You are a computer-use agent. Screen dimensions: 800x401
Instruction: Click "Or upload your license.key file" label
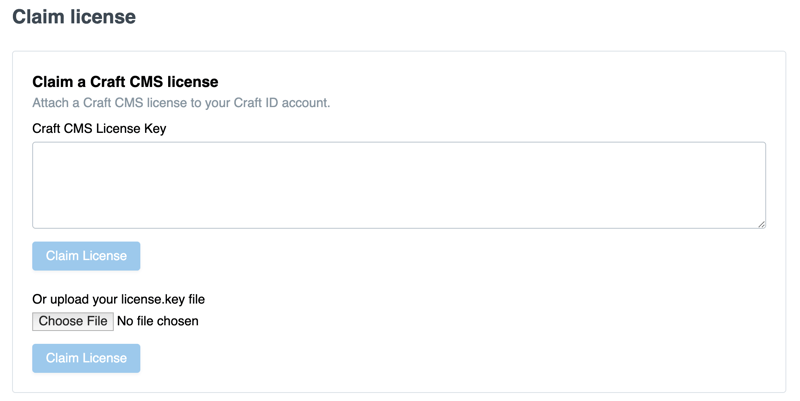coord(118,299)
